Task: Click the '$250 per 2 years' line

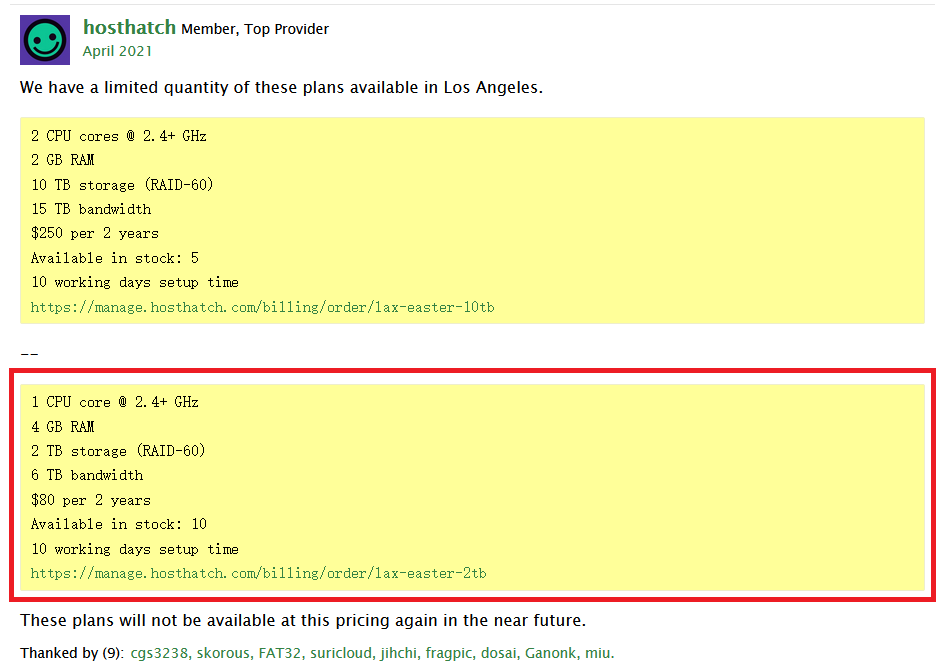Action: (x=95, y=233)
